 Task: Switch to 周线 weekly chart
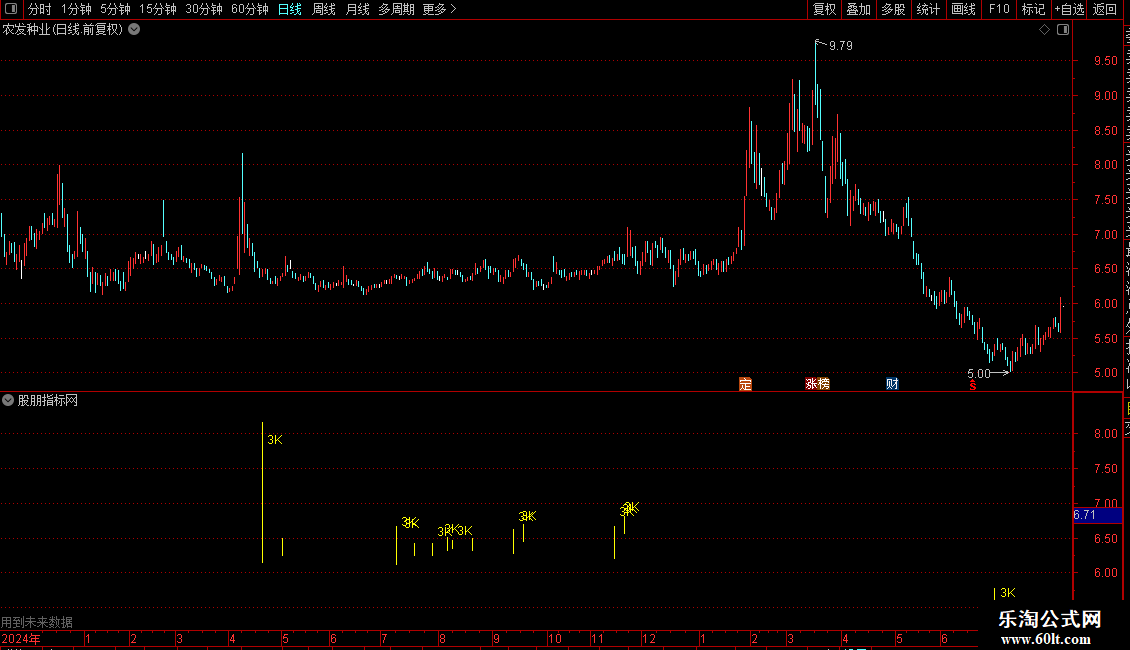coord(324,9)
